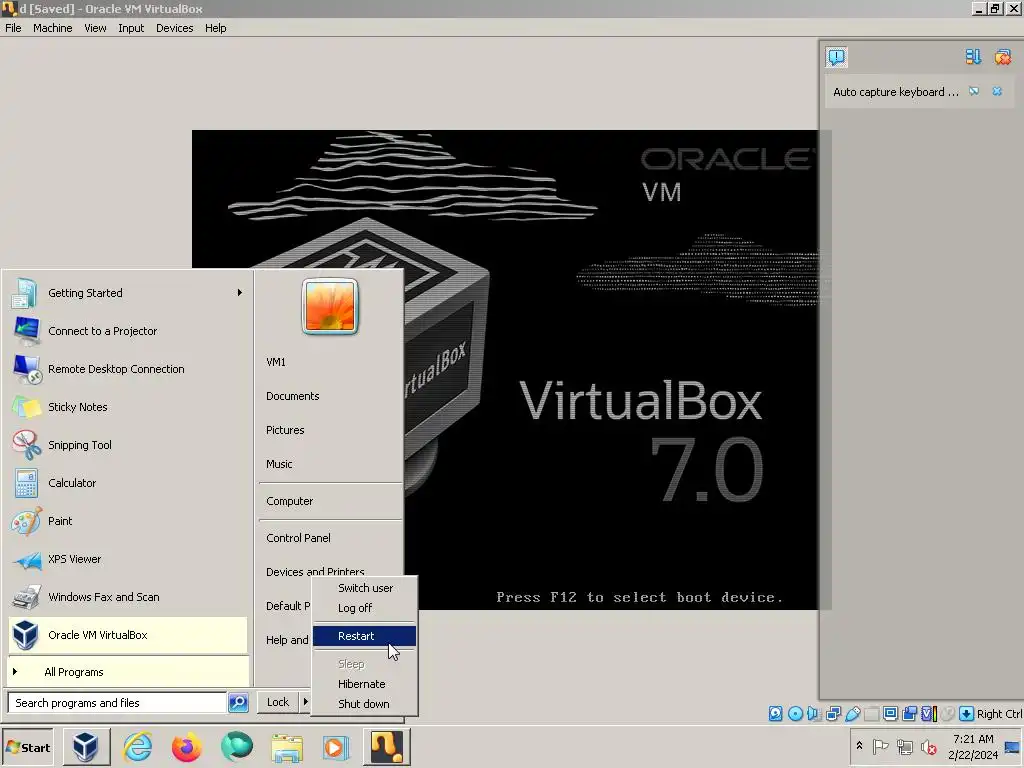
Task: Select Shut down in the shutdown menu
Action: click(x=364, y=704)
